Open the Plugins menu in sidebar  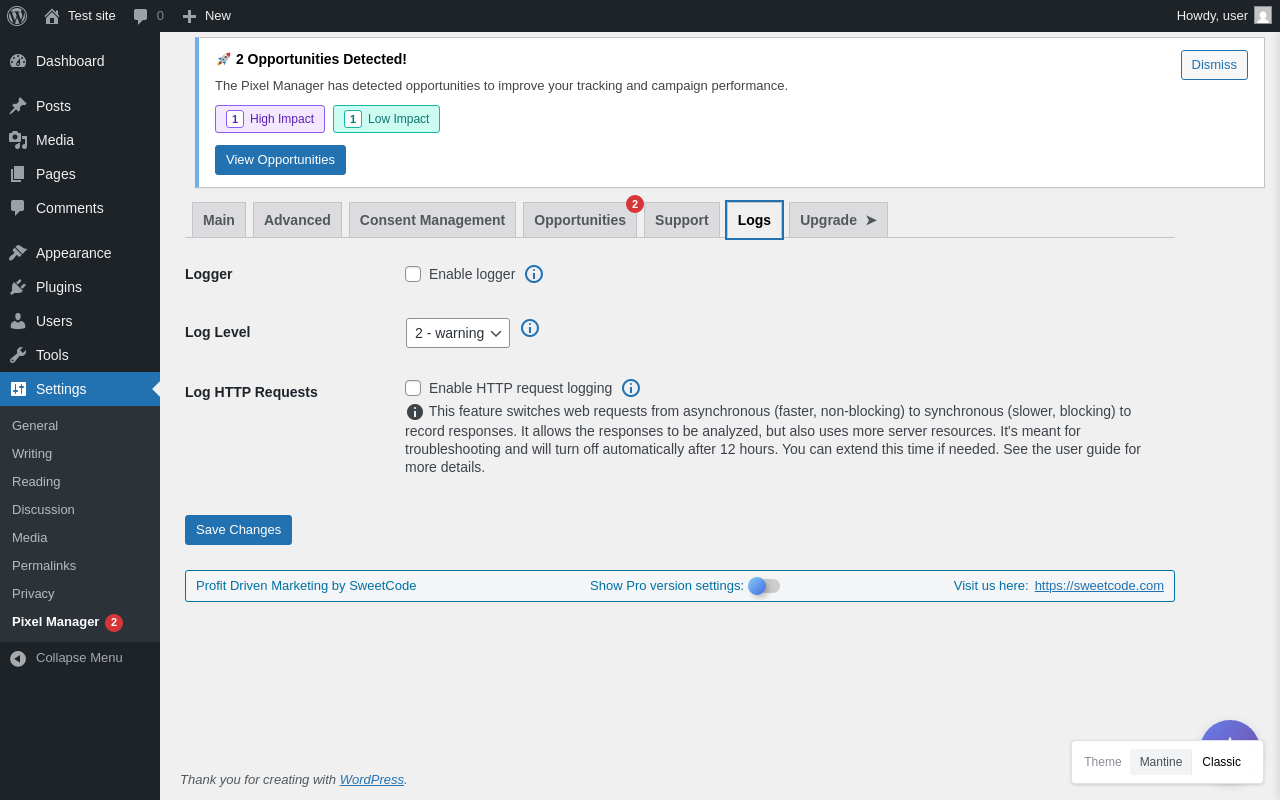point(59,287)
